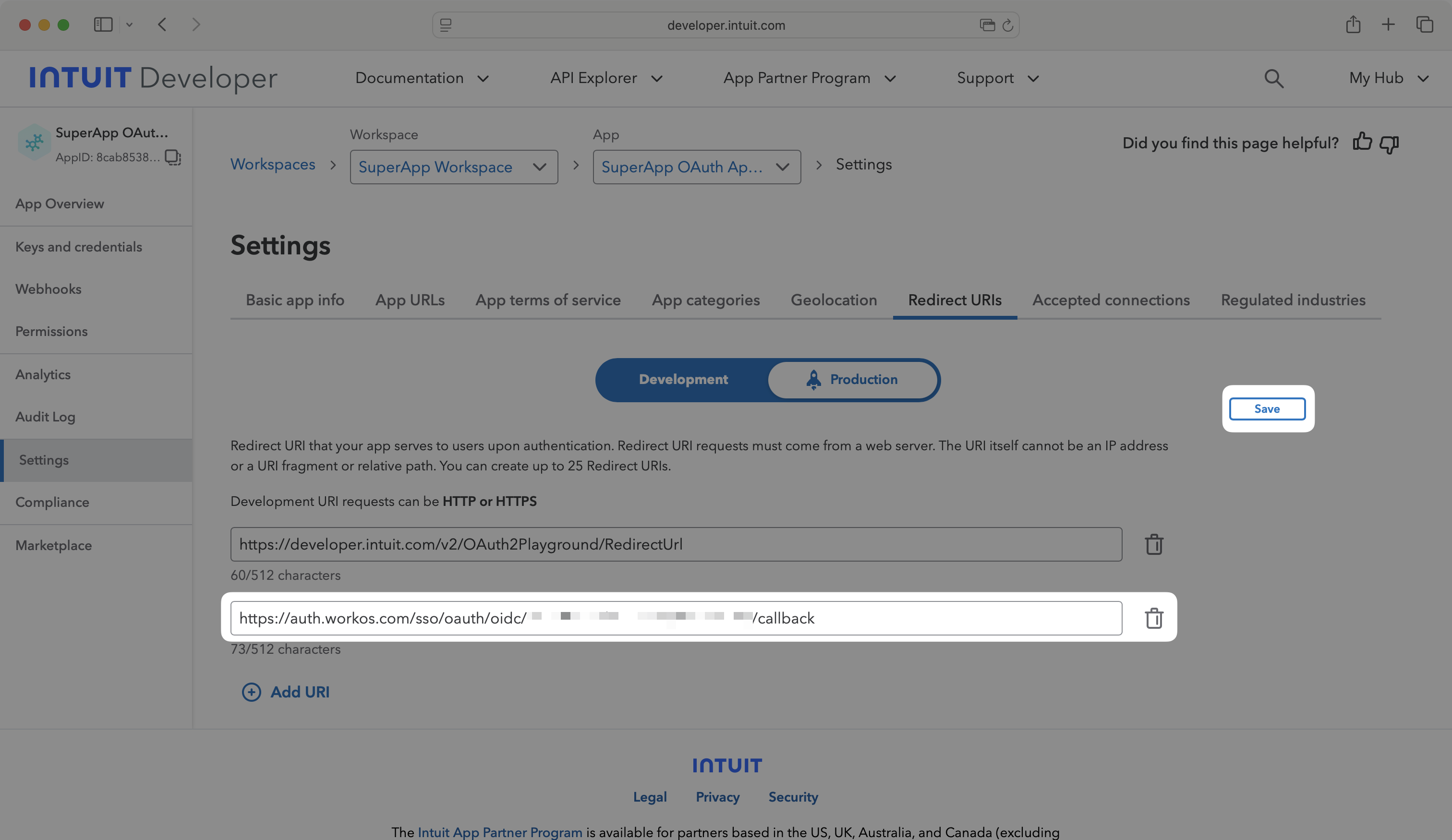Viewport: 1452px width, 840px height.
Task: Switch to the Development environment
Action: [x=683, y=380]
